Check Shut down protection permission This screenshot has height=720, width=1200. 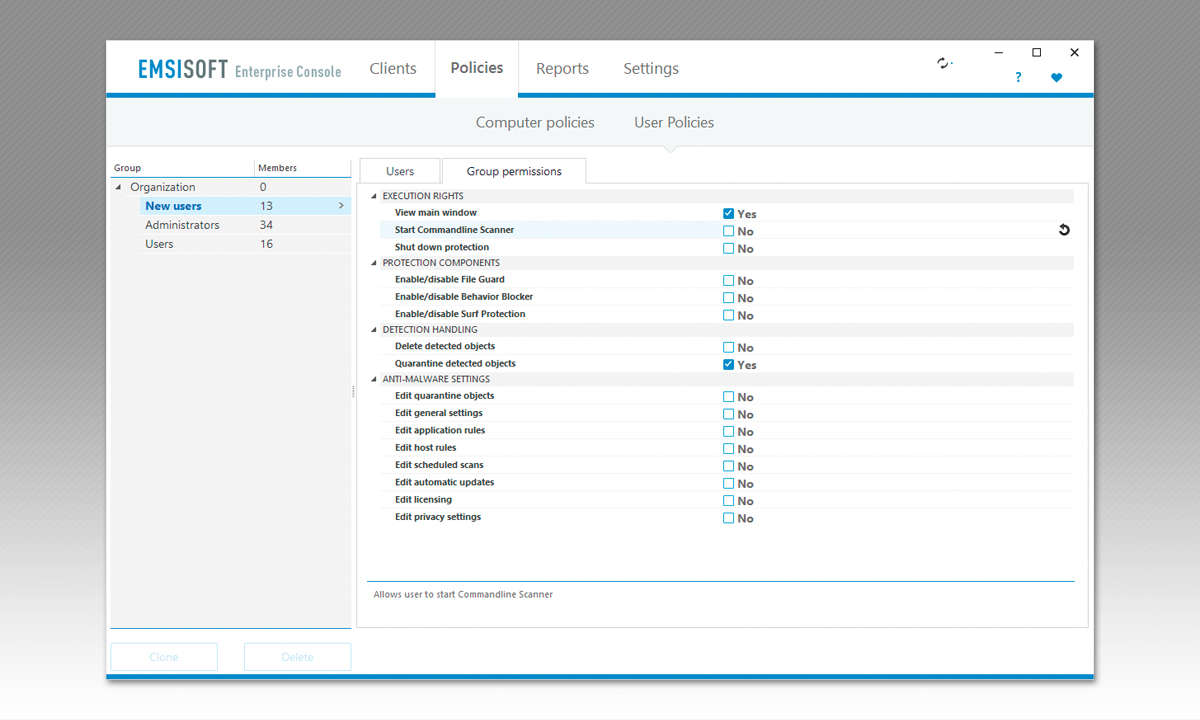(729, 248)
